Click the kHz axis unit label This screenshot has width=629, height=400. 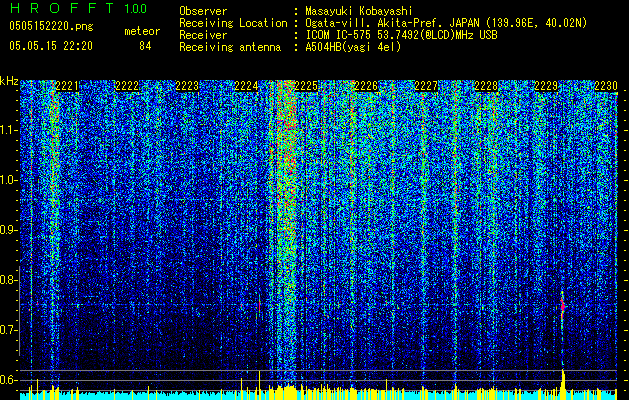click(x=9, y=81)
